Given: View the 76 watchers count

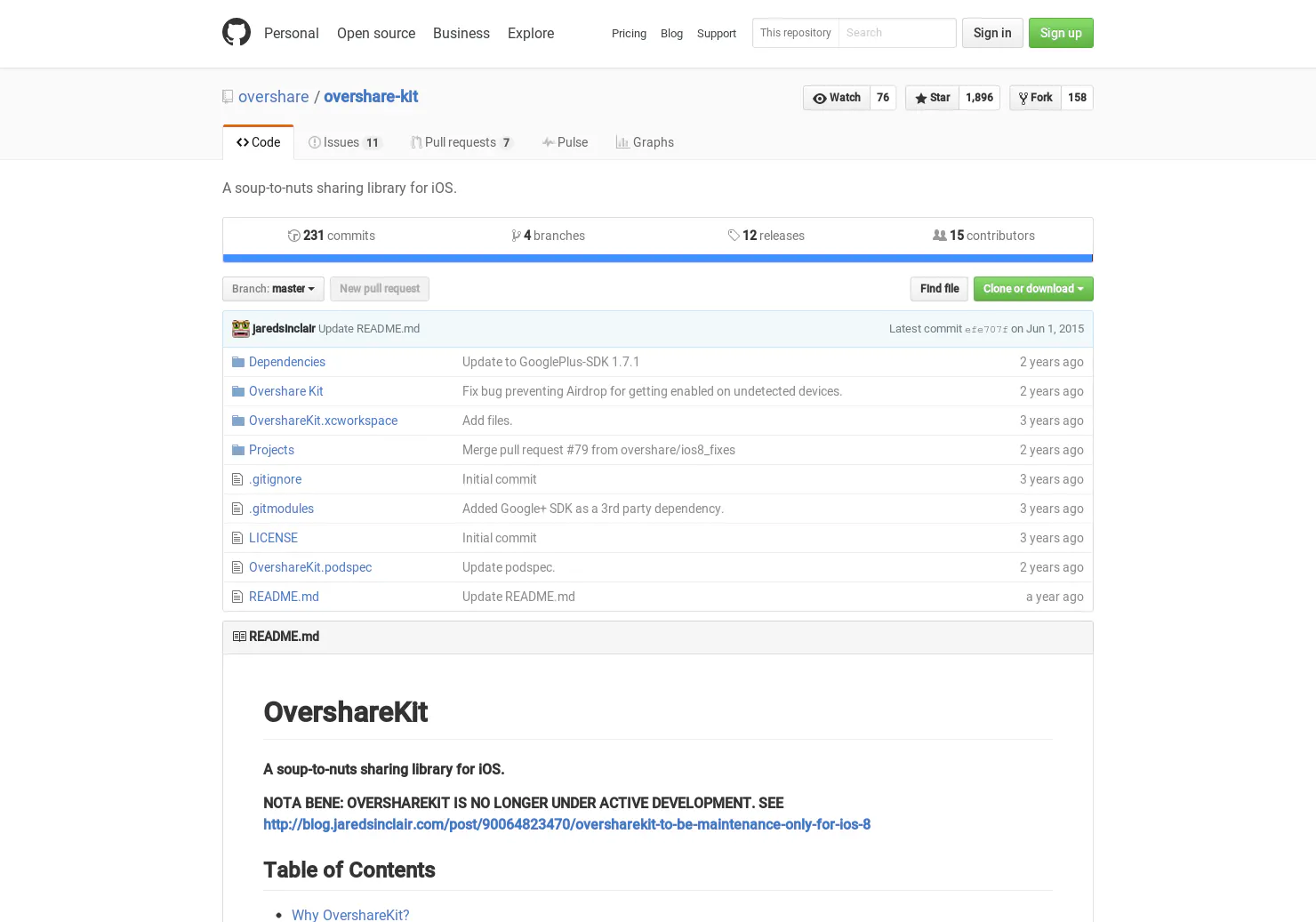Looking at the screenshot, I should point(883,98).
